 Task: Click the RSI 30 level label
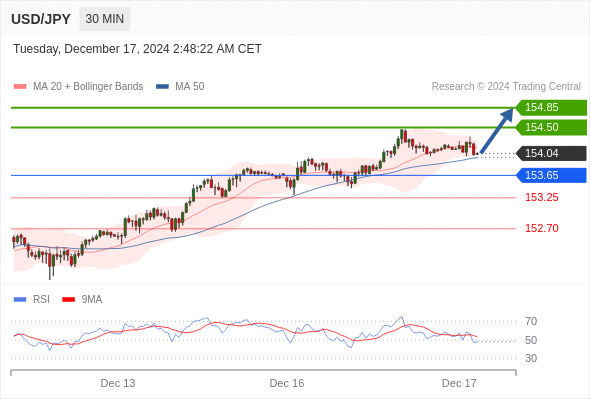(x=531, y=358)
